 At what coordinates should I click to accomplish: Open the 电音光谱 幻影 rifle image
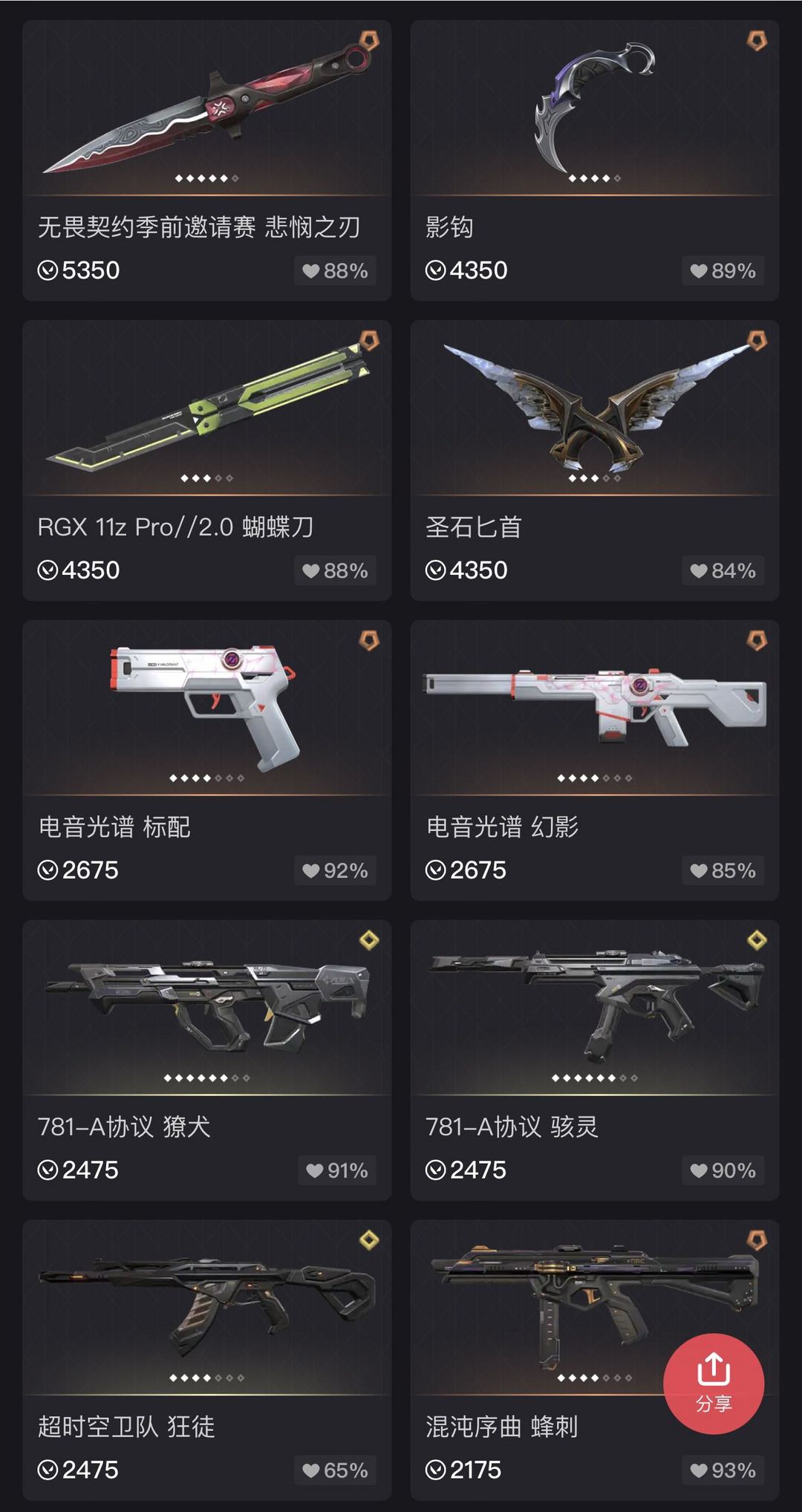(x=595, y=706)
